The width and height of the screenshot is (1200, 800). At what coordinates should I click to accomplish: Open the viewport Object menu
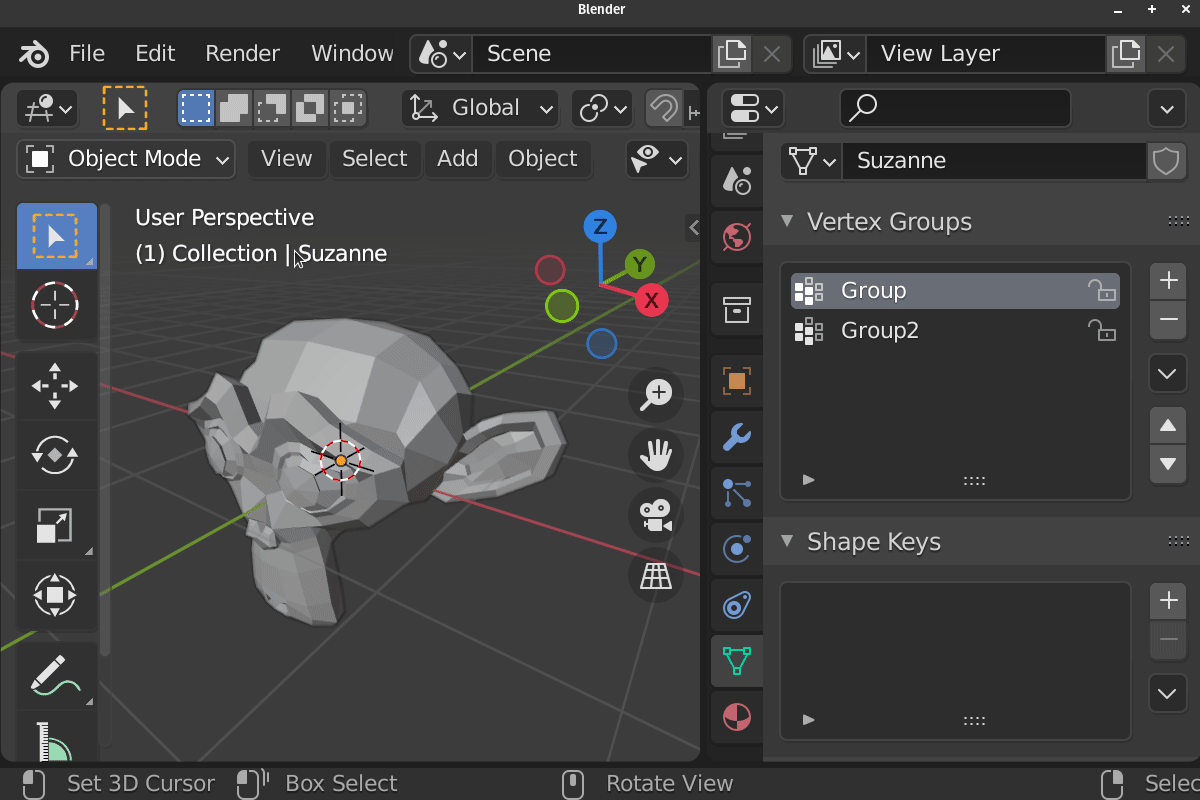click(x=543, y=159)
